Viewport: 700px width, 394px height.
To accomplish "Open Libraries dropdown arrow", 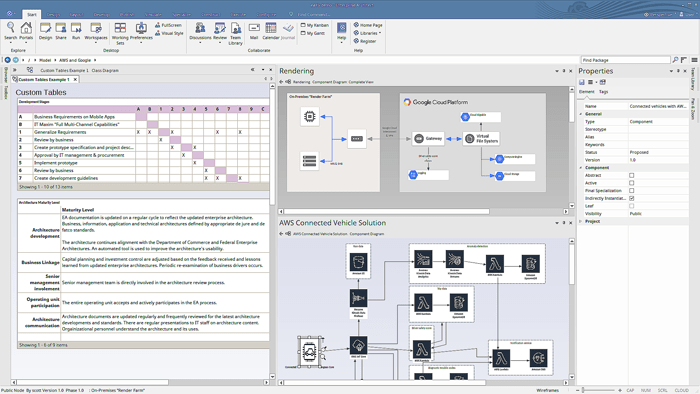I will tap(380, 33).
